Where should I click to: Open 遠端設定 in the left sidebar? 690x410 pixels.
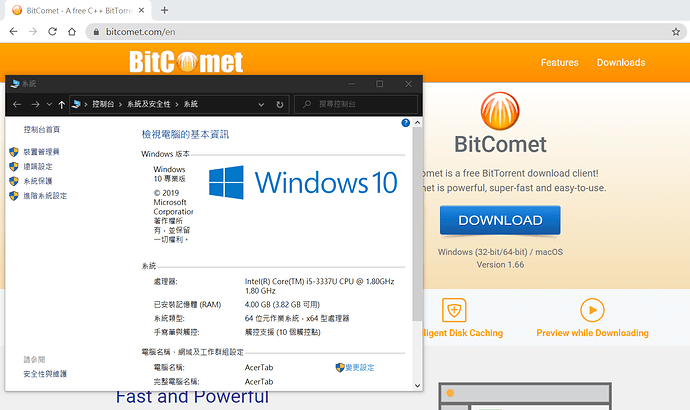click(x=38, y=166)
